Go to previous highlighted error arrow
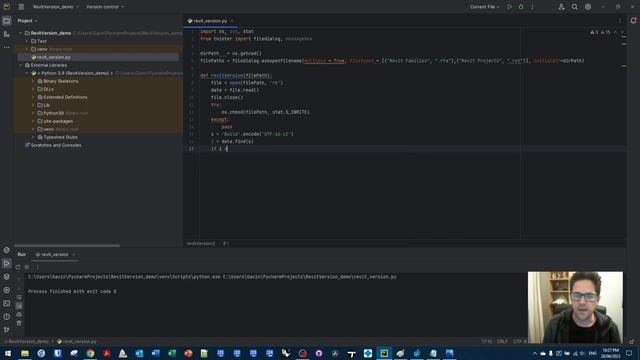Image resolution: width=640 pixels, height=360 pixels. 616,32
